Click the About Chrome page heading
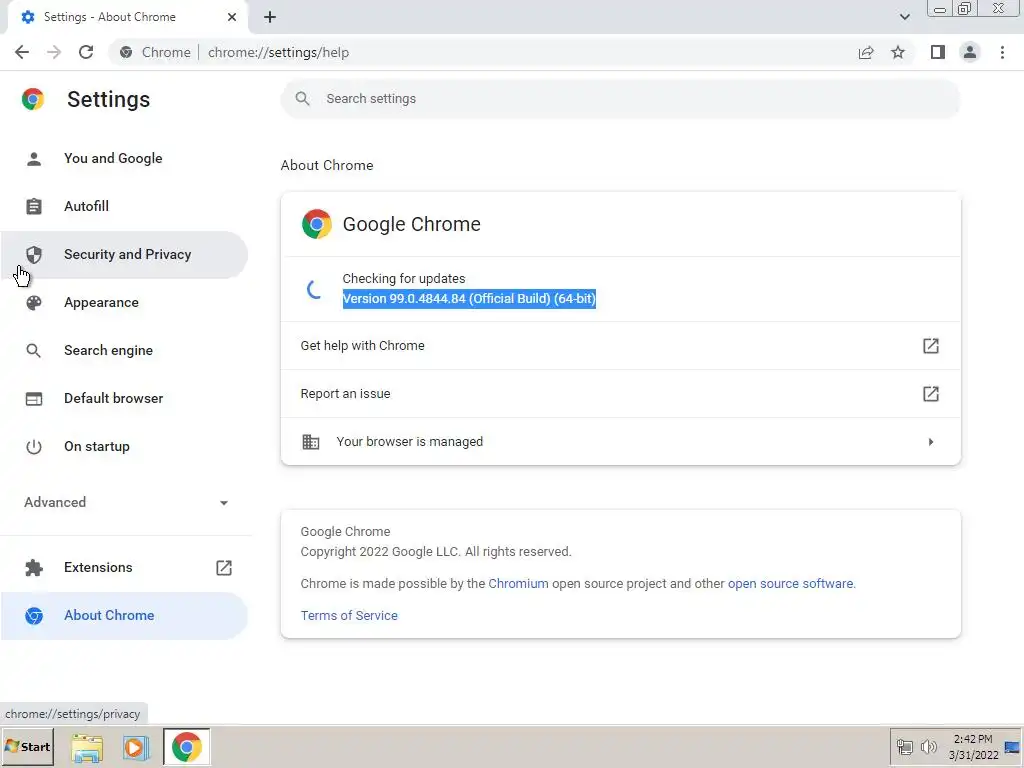The width and height of the screenshot is (1024, 768). pyautogui.click(x=327, y=165)
